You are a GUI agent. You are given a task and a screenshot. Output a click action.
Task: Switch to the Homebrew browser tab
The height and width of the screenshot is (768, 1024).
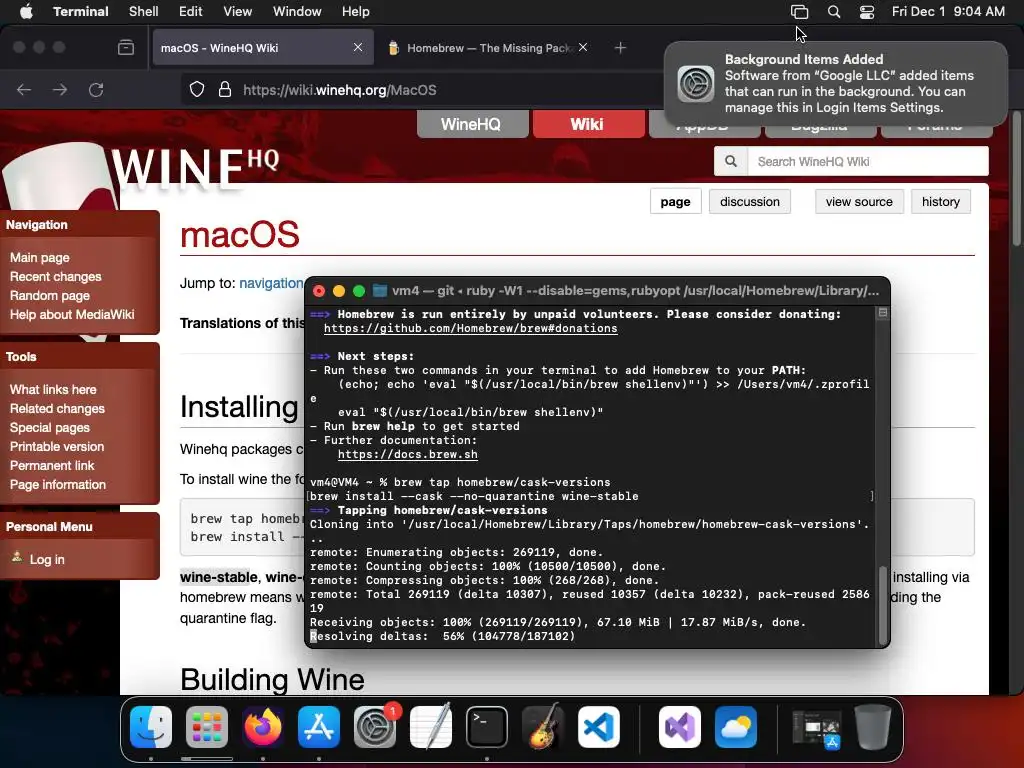(x=488, y=48)
